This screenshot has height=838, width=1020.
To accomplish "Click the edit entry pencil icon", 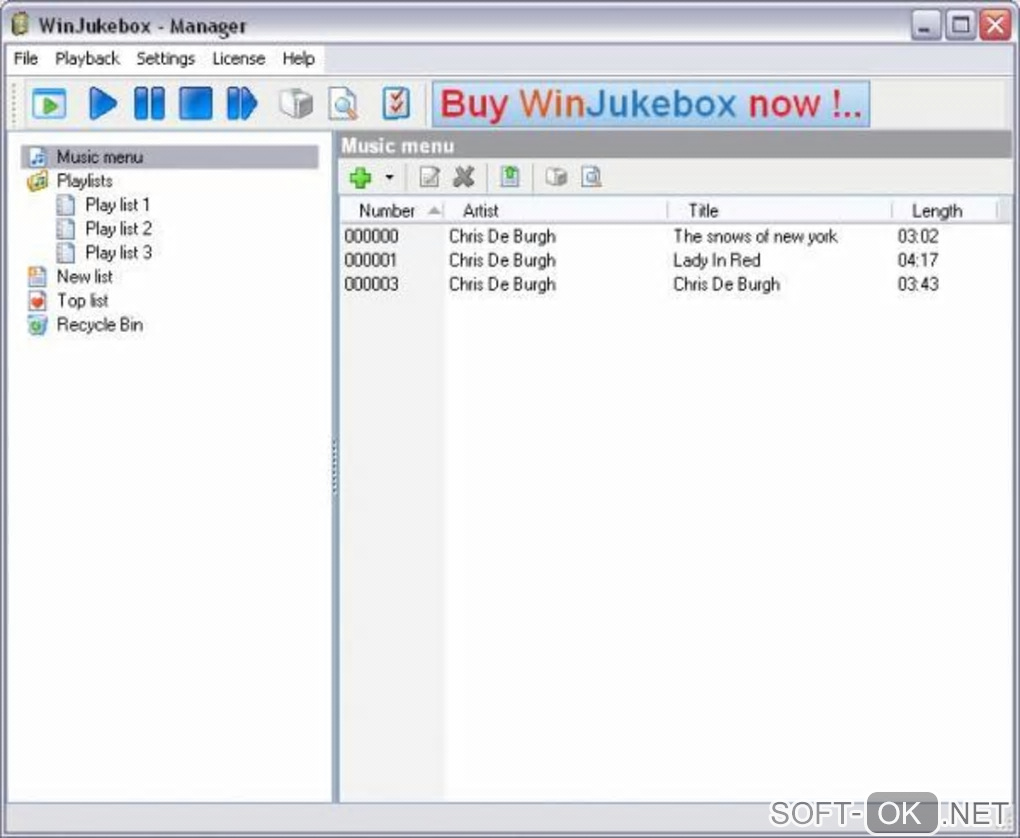I will point(429,177).
